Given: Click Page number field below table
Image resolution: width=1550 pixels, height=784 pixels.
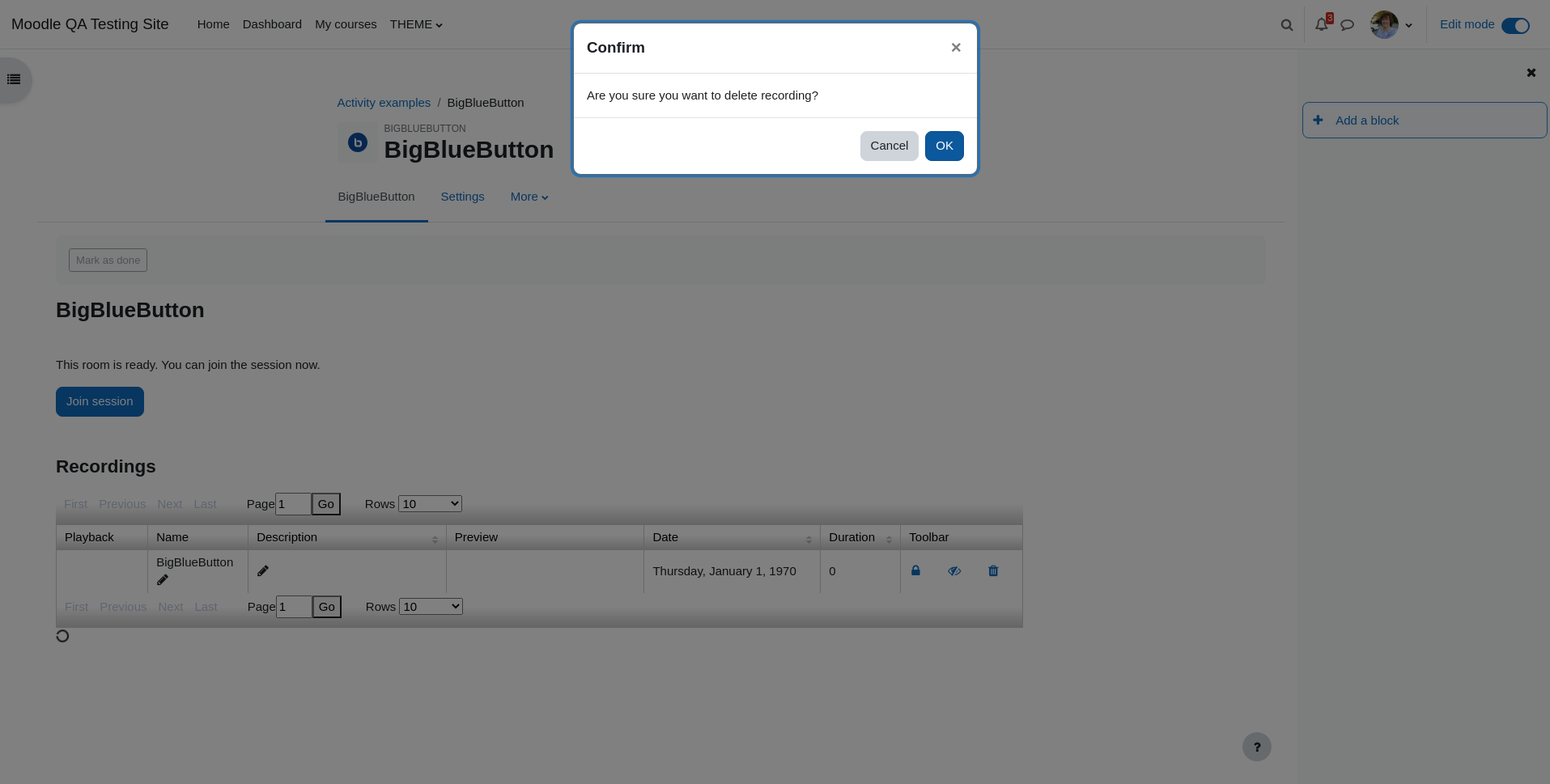Looking at the screenshot, I should pos(294,607).
